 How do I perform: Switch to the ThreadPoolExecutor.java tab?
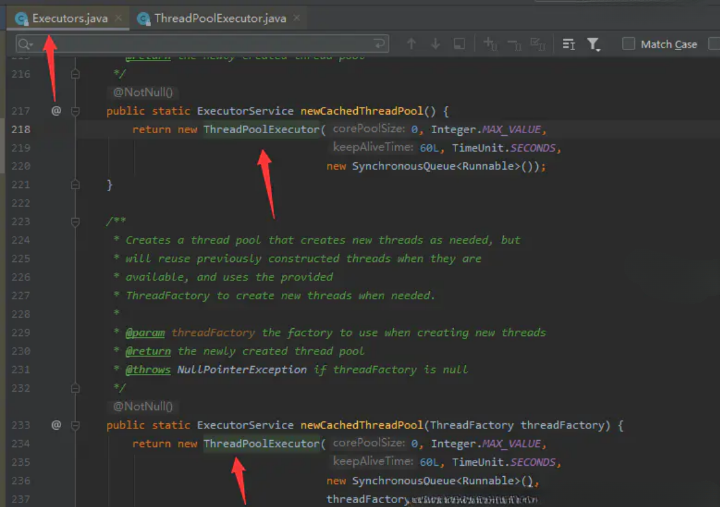220,18
